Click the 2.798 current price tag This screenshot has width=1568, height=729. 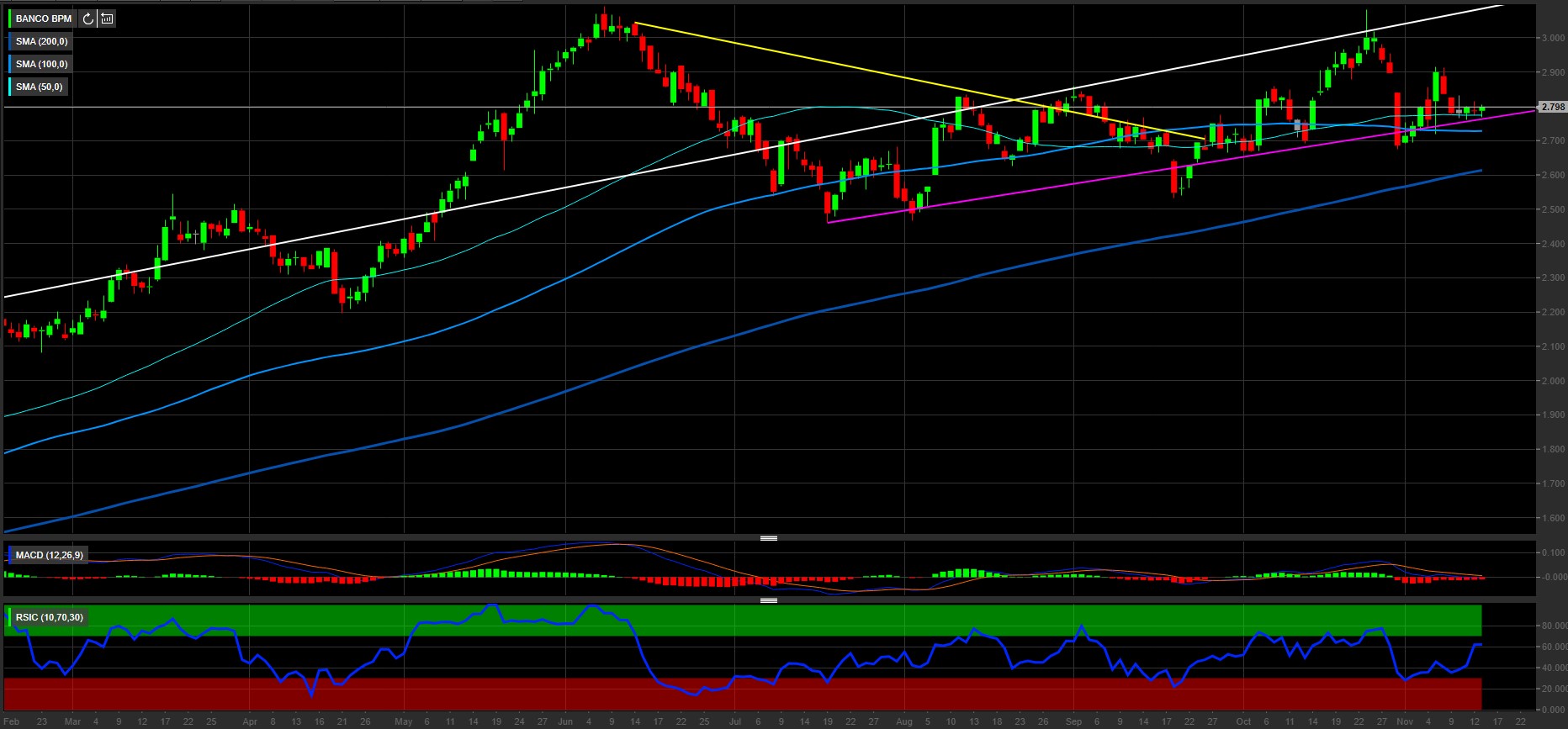(1552, 107)
